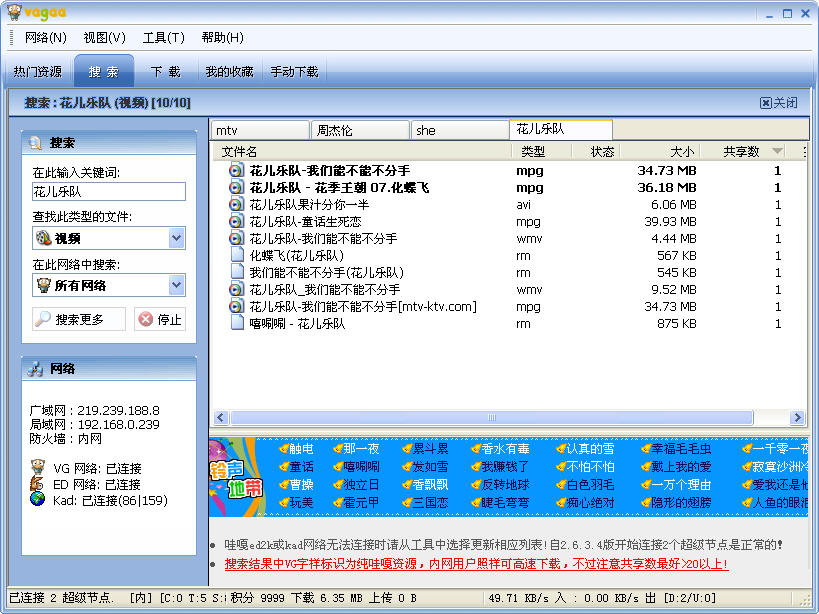Click the horizontal scrollbar under results list
Image resolution: width=819 pixels, height=614 pixels.
[x=500, y=418]
